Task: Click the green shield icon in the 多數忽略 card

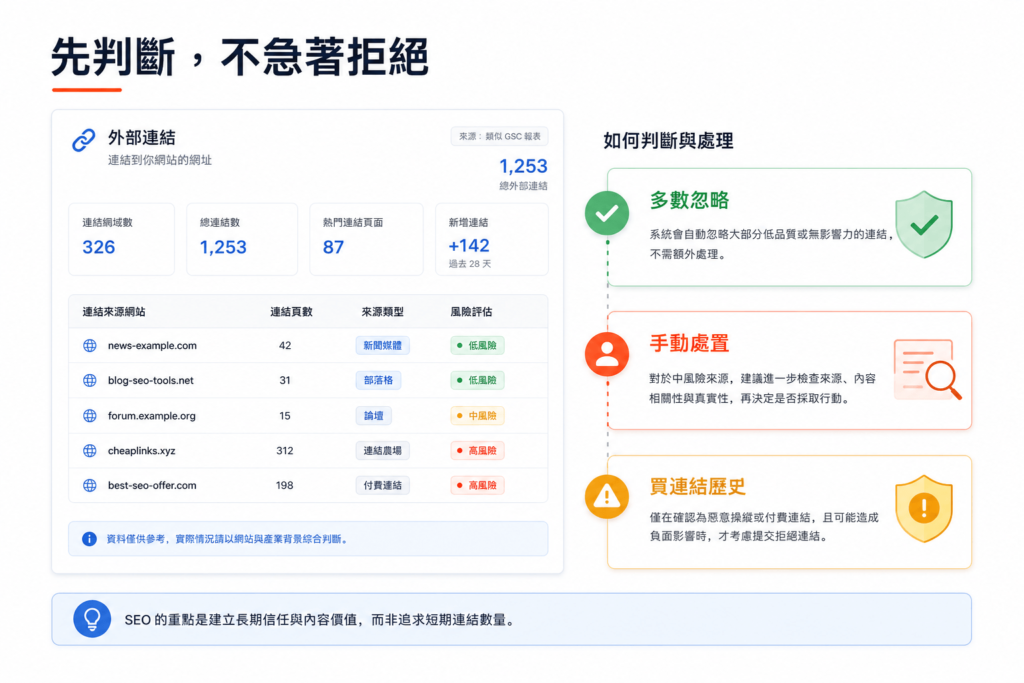Action: point(924,224)
